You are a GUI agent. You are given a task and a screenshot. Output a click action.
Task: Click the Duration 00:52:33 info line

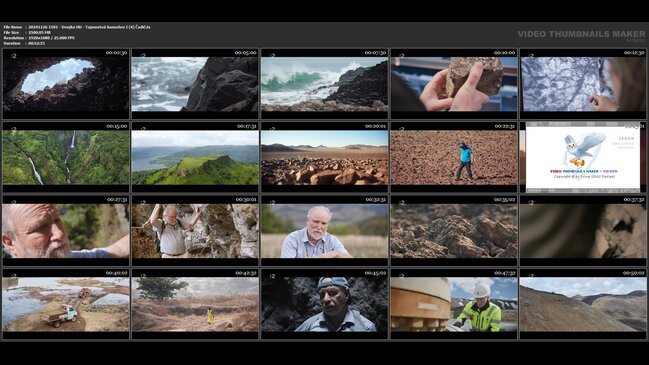[x=24, y=43]
